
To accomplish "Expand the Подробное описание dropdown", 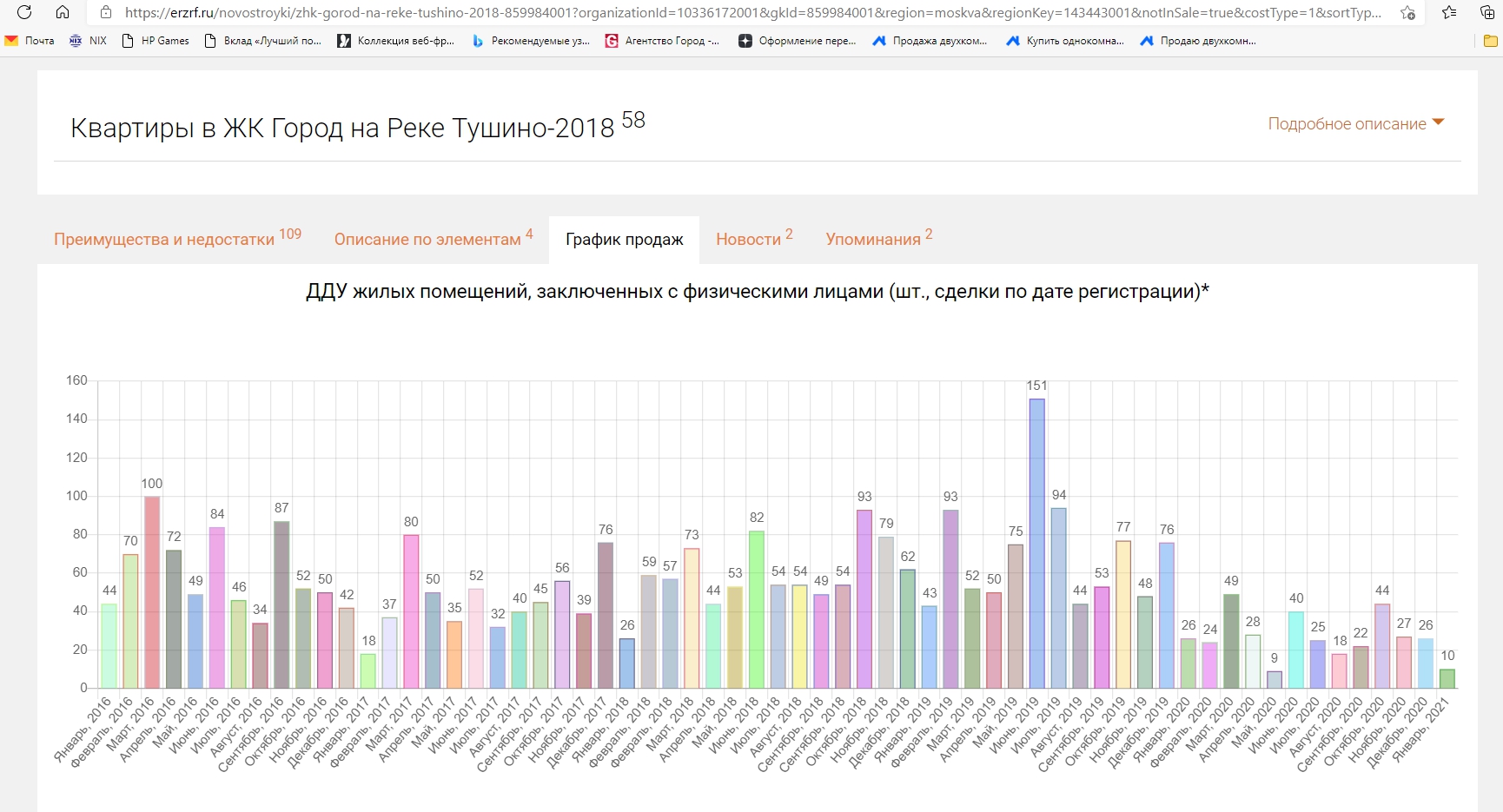I will pos(1355,124).
